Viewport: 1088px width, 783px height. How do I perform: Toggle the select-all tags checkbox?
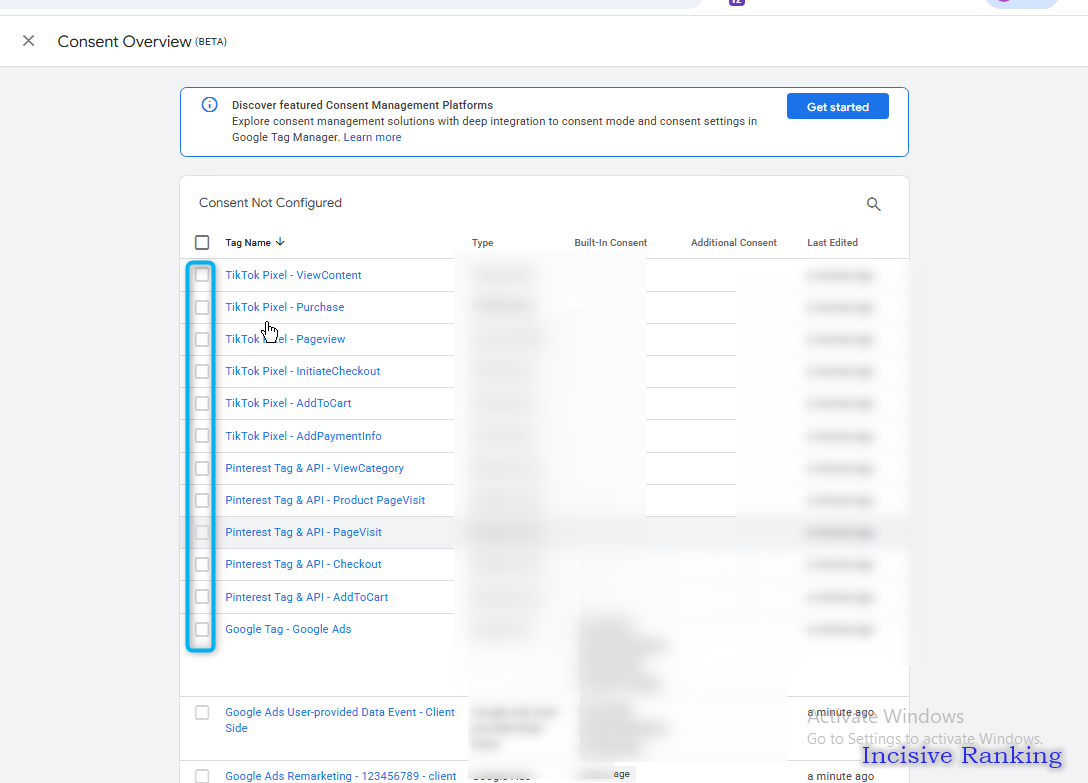point(202,242)
